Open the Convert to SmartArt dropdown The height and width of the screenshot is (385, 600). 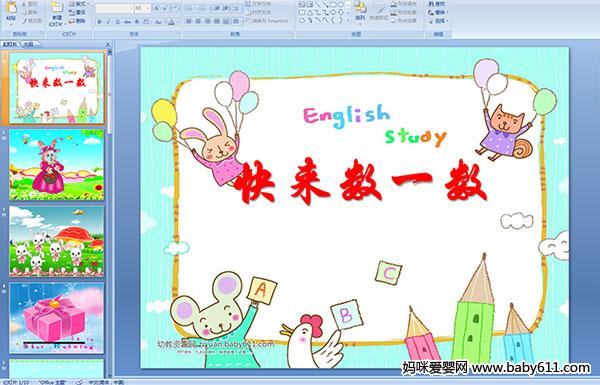[269, 21]
